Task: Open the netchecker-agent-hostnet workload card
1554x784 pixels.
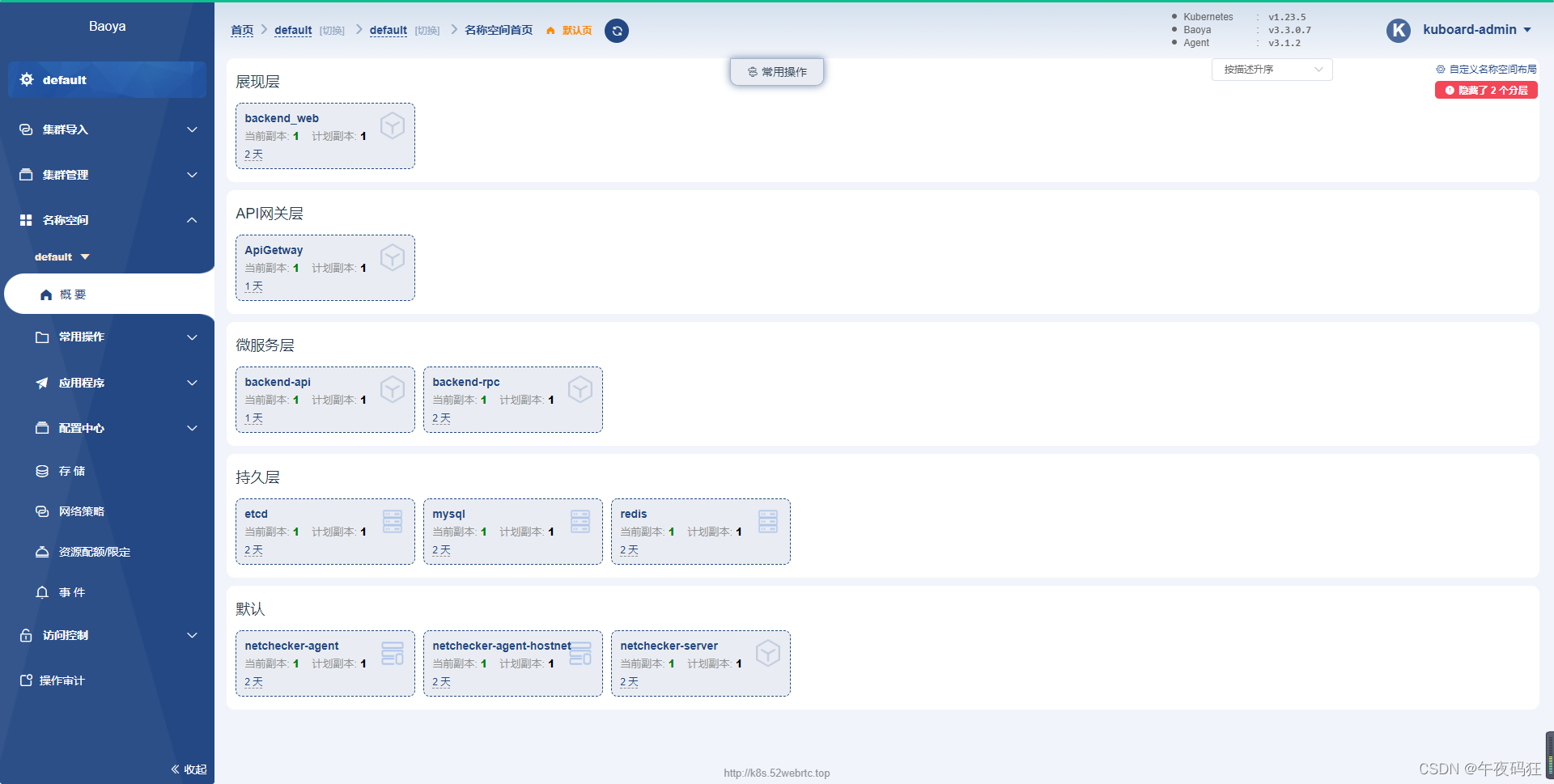Action: point(513,663)
